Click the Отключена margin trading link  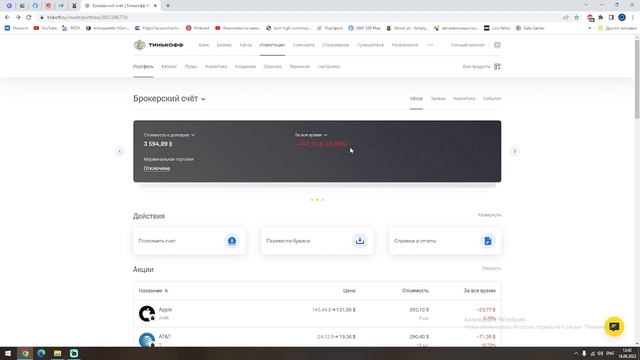click(157, 168)
